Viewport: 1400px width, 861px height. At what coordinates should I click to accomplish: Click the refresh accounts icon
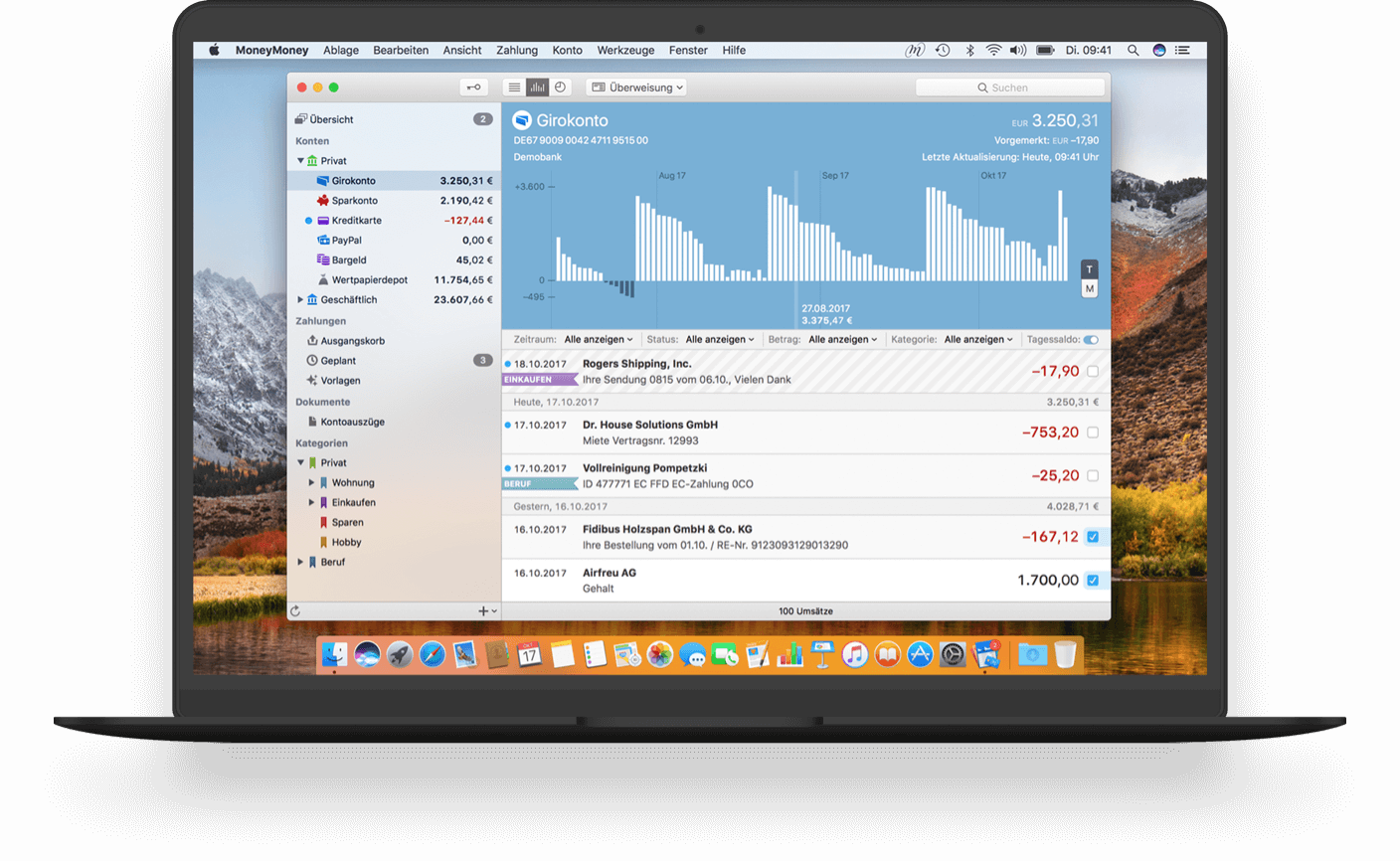click(295, 611)
